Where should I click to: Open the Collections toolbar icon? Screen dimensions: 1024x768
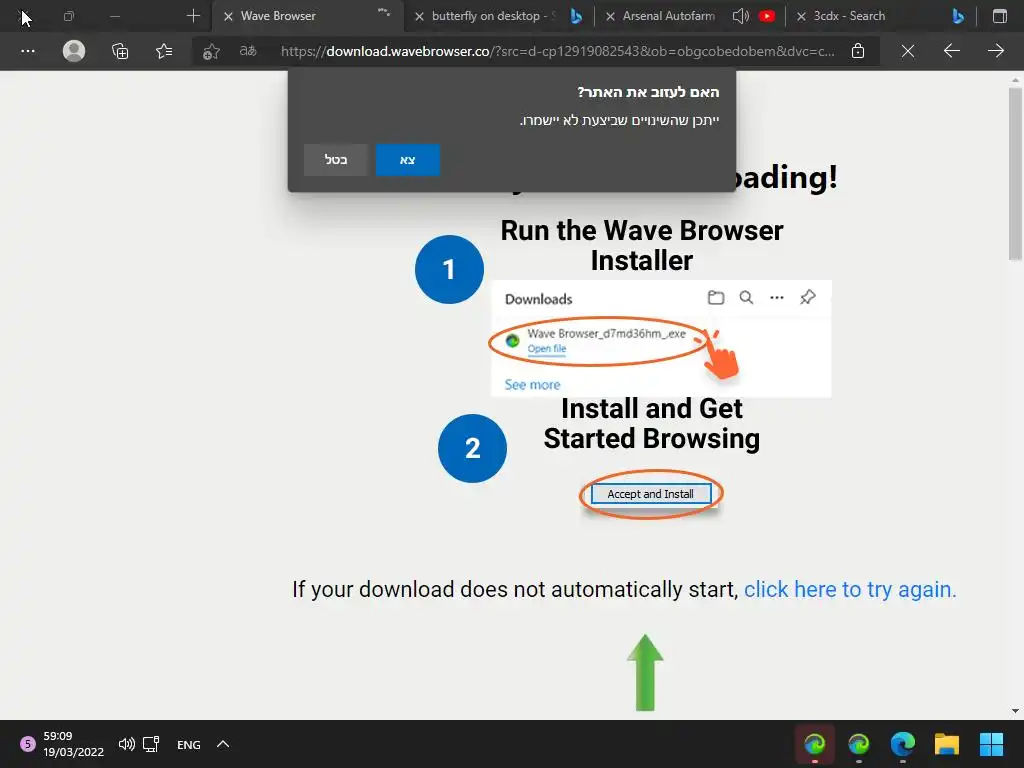(120, 51)
